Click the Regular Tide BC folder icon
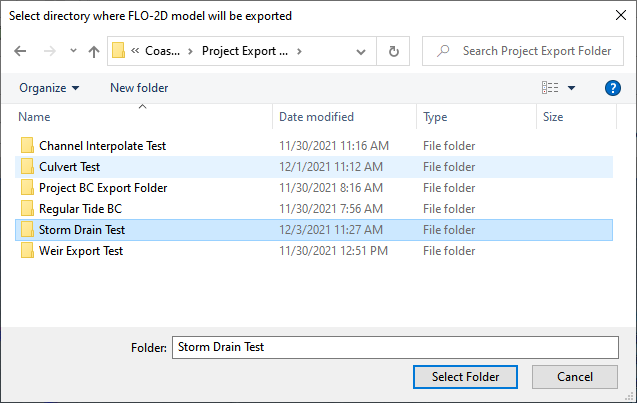Screen dimensions: 637x403 27,209
